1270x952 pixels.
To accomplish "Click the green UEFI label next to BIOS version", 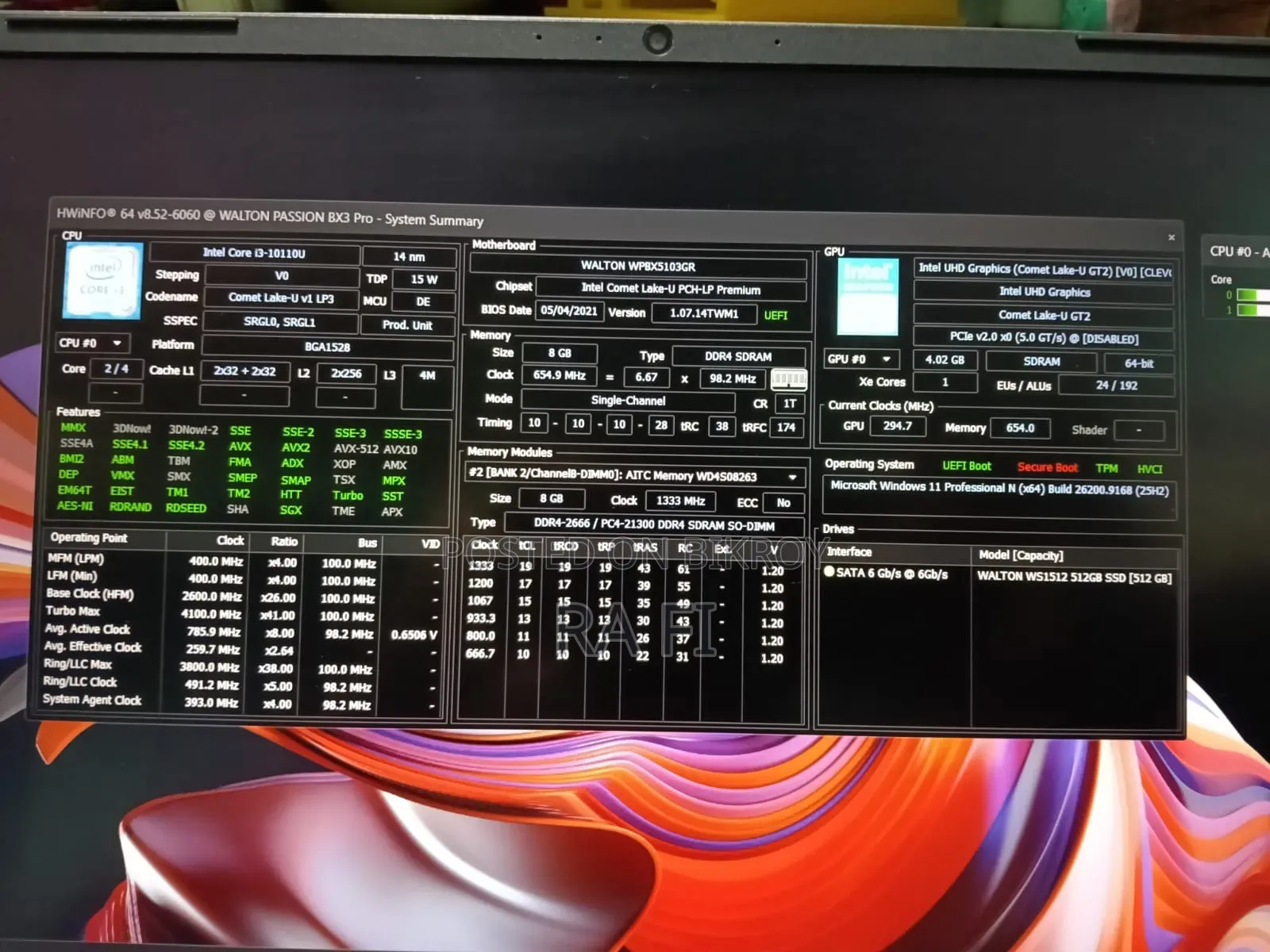I will coord(775,316).
